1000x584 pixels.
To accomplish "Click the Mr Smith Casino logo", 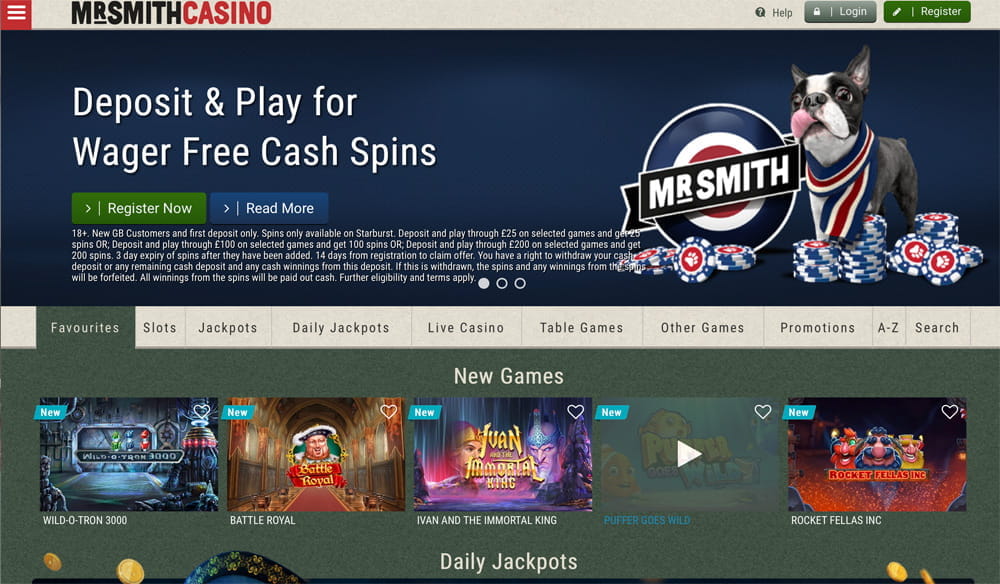I will [172, 13].
